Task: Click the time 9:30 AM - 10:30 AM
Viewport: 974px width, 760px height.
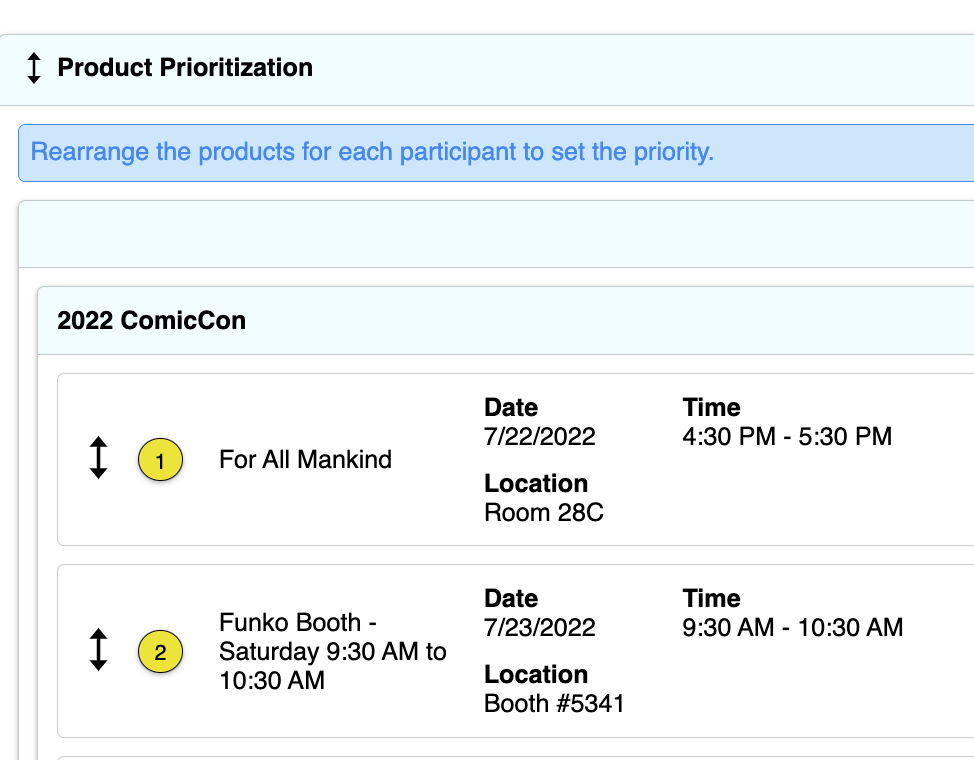Action: click(793, 627)
